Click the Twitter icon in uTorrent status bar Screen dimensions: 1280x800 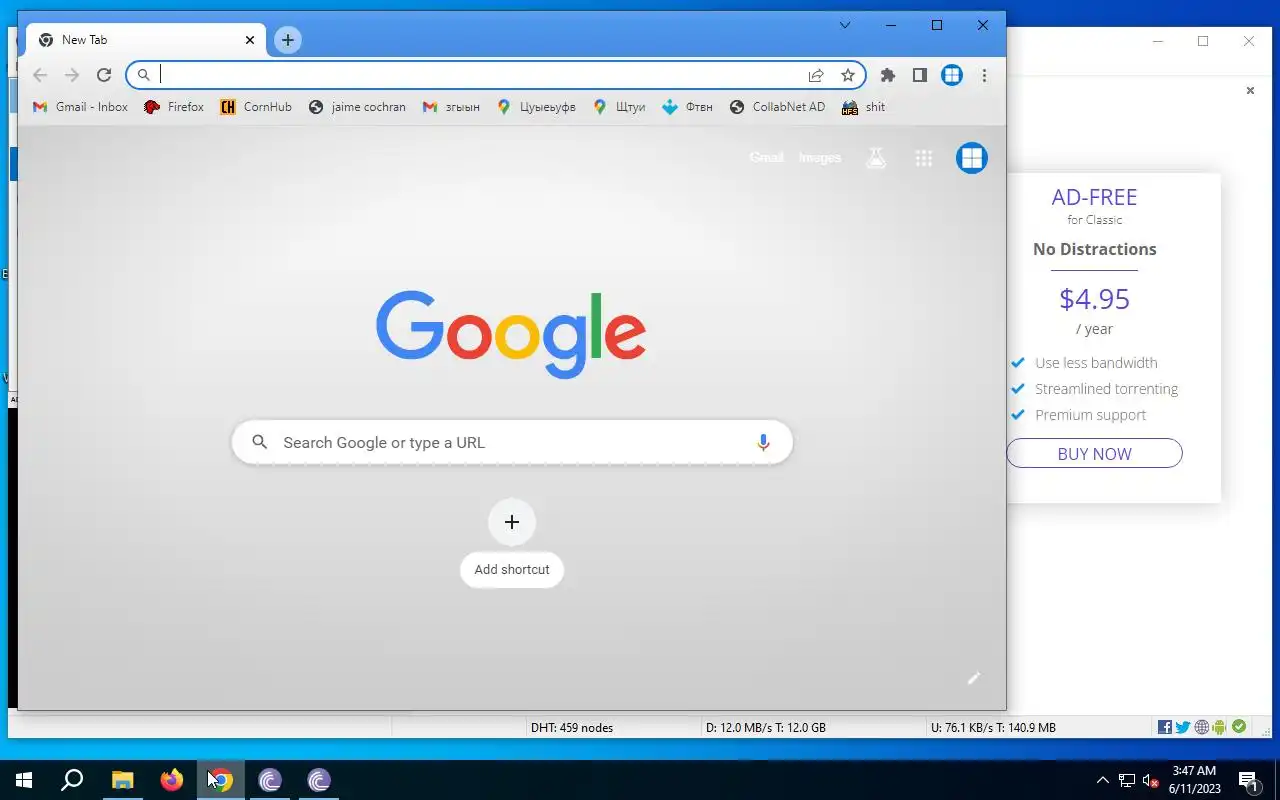pos(1183,727)
